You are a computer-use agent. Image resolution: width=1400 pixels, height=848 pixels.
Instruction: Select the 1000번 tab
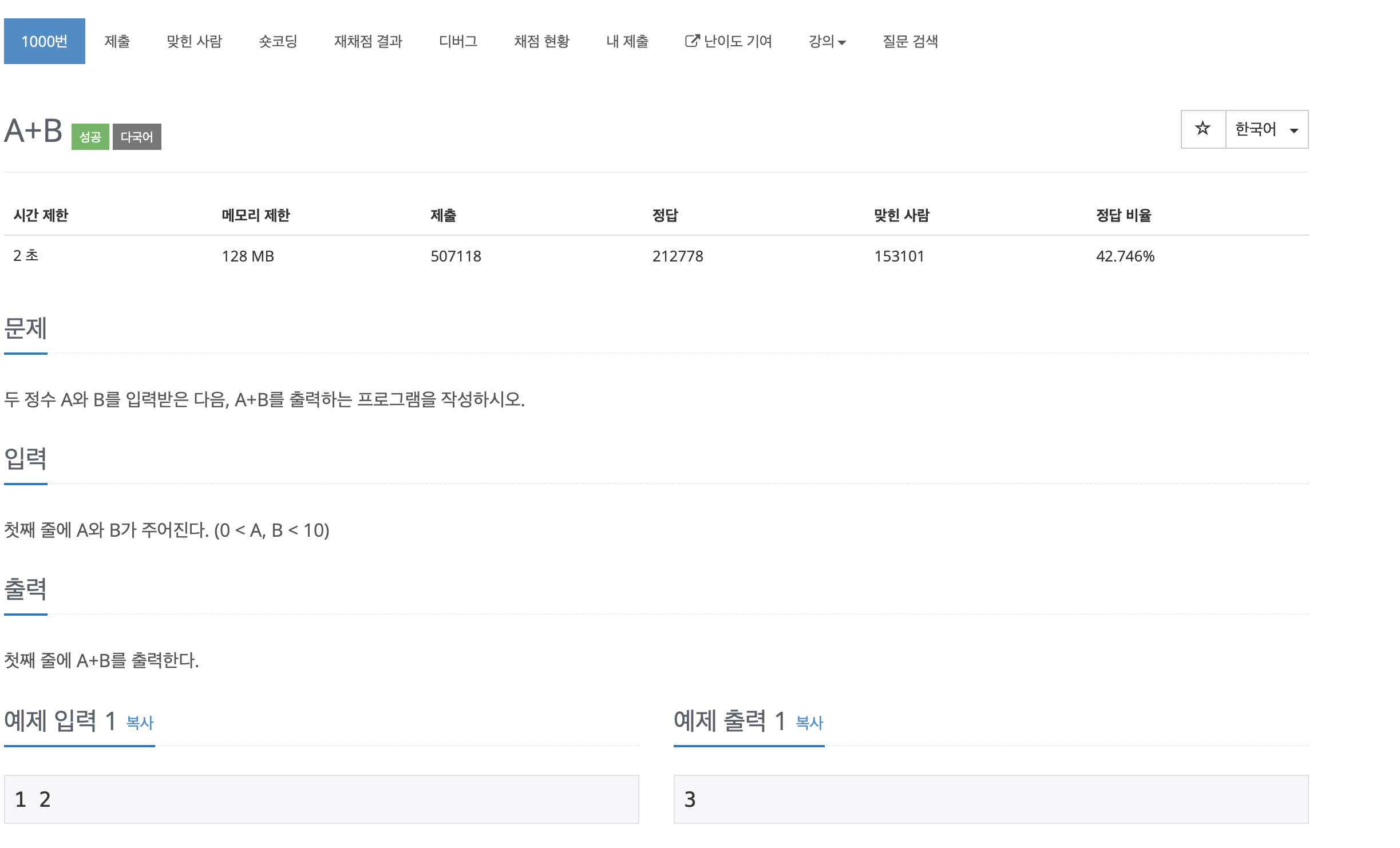coord(44,41)
